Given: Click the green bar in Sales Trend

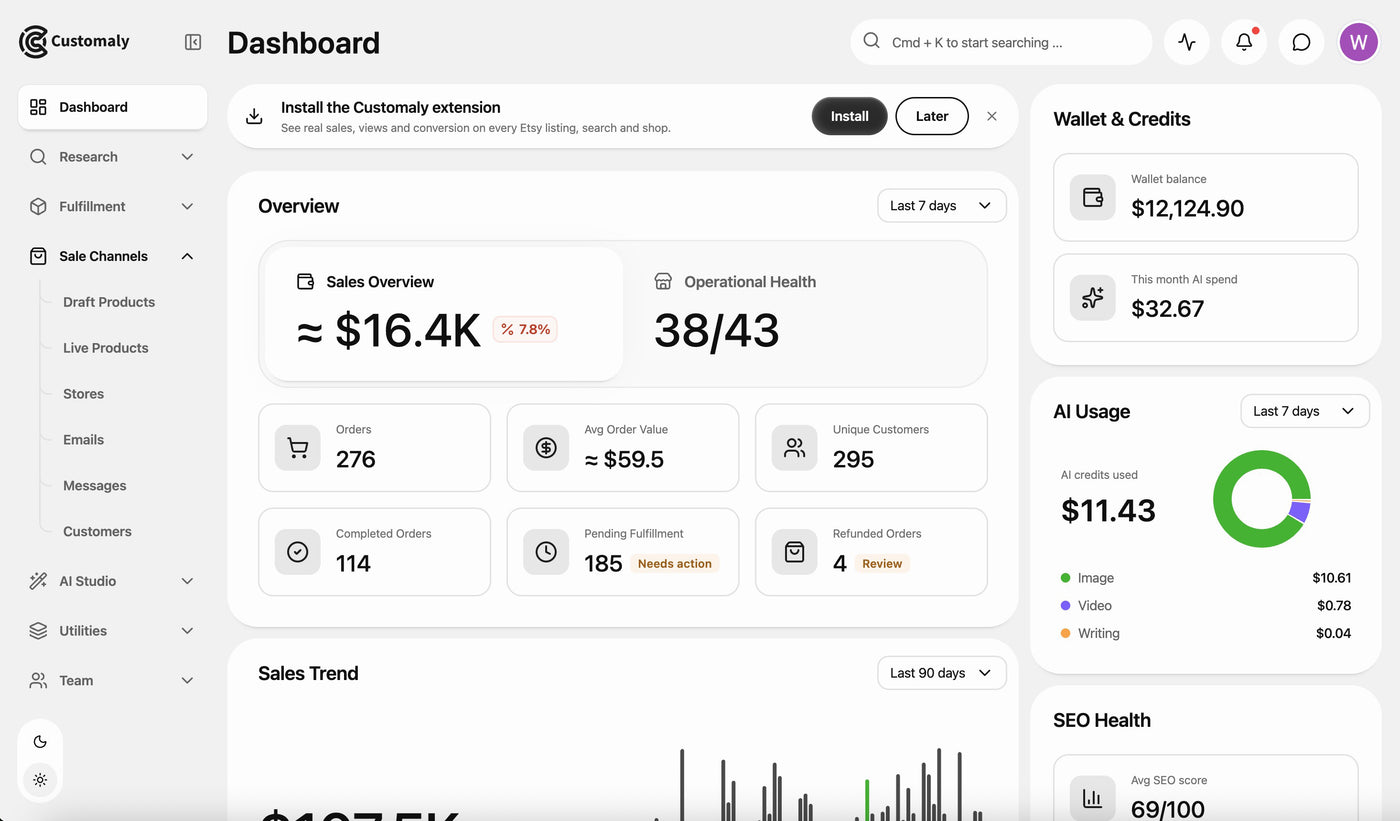Looking at the screenshot, I should (867, 800).
